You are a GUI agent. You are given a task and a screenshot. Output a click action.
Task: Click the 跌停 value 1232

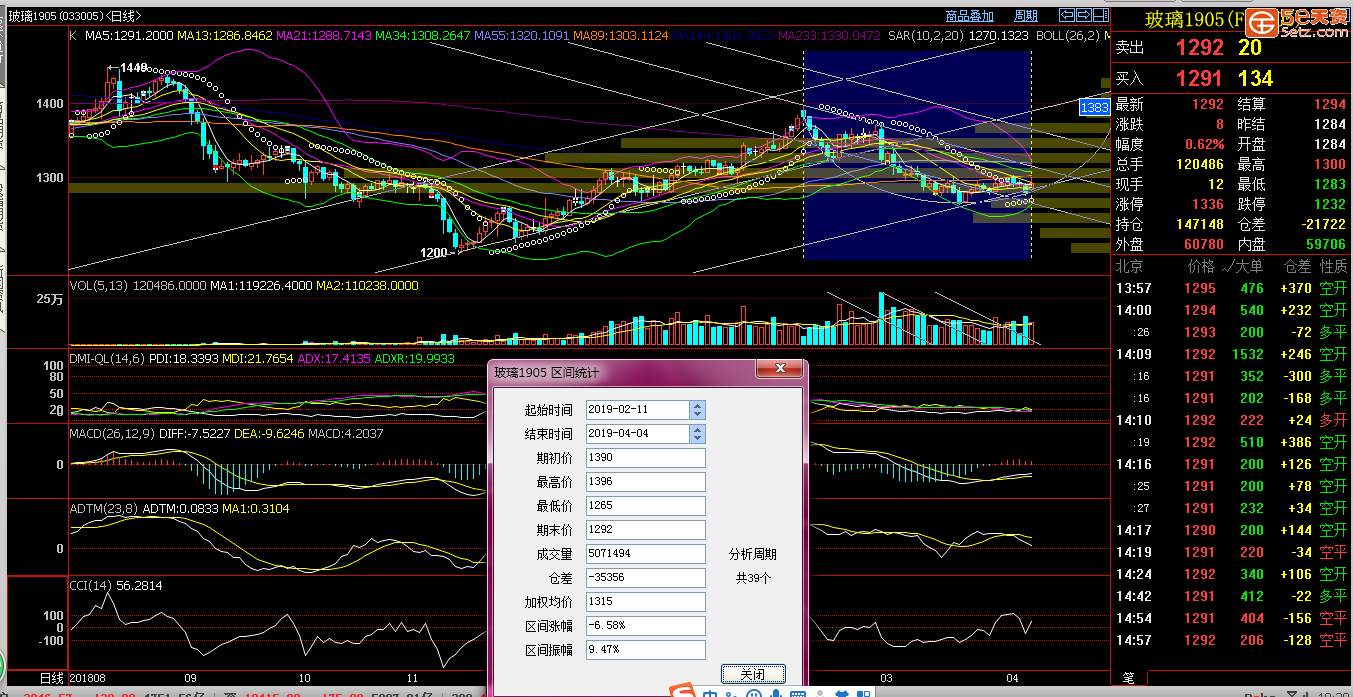pyautogui.click(x=1329, y=204)
